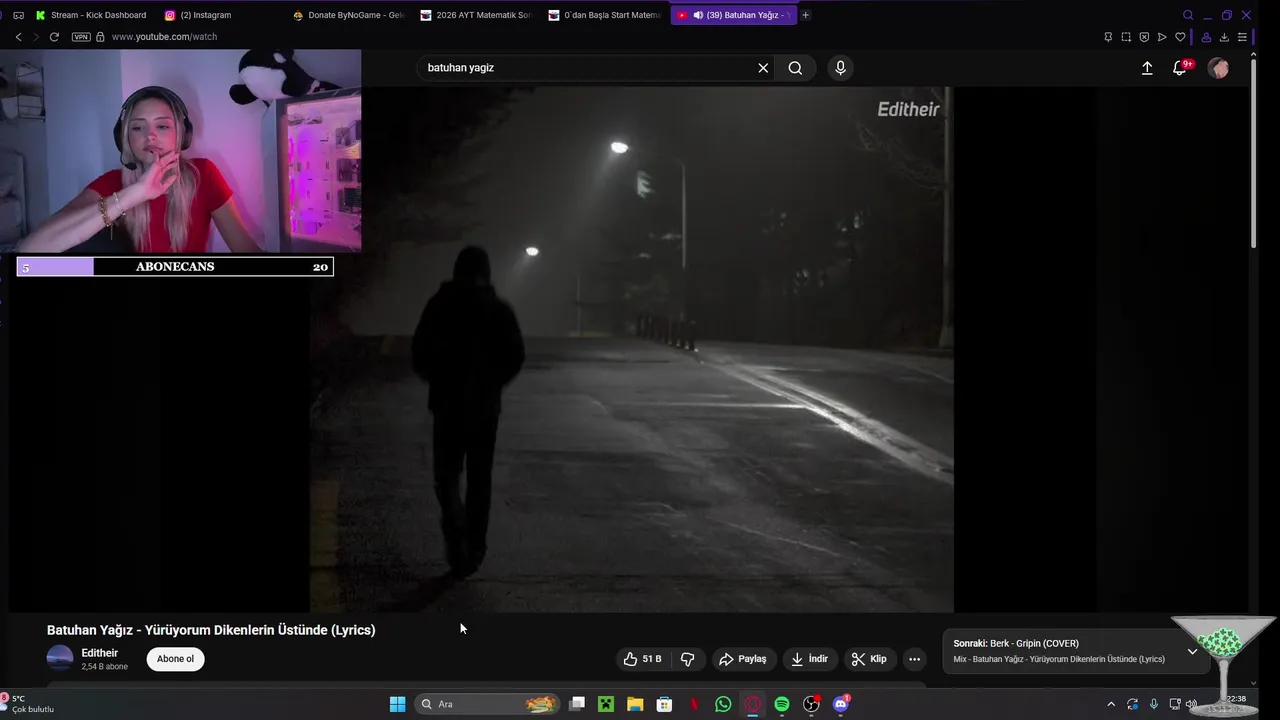Image resolution: width=1280 pixels, height=720 pixels.
Task: Open more actions three-dot menu
Action: [x=914, y=659]
